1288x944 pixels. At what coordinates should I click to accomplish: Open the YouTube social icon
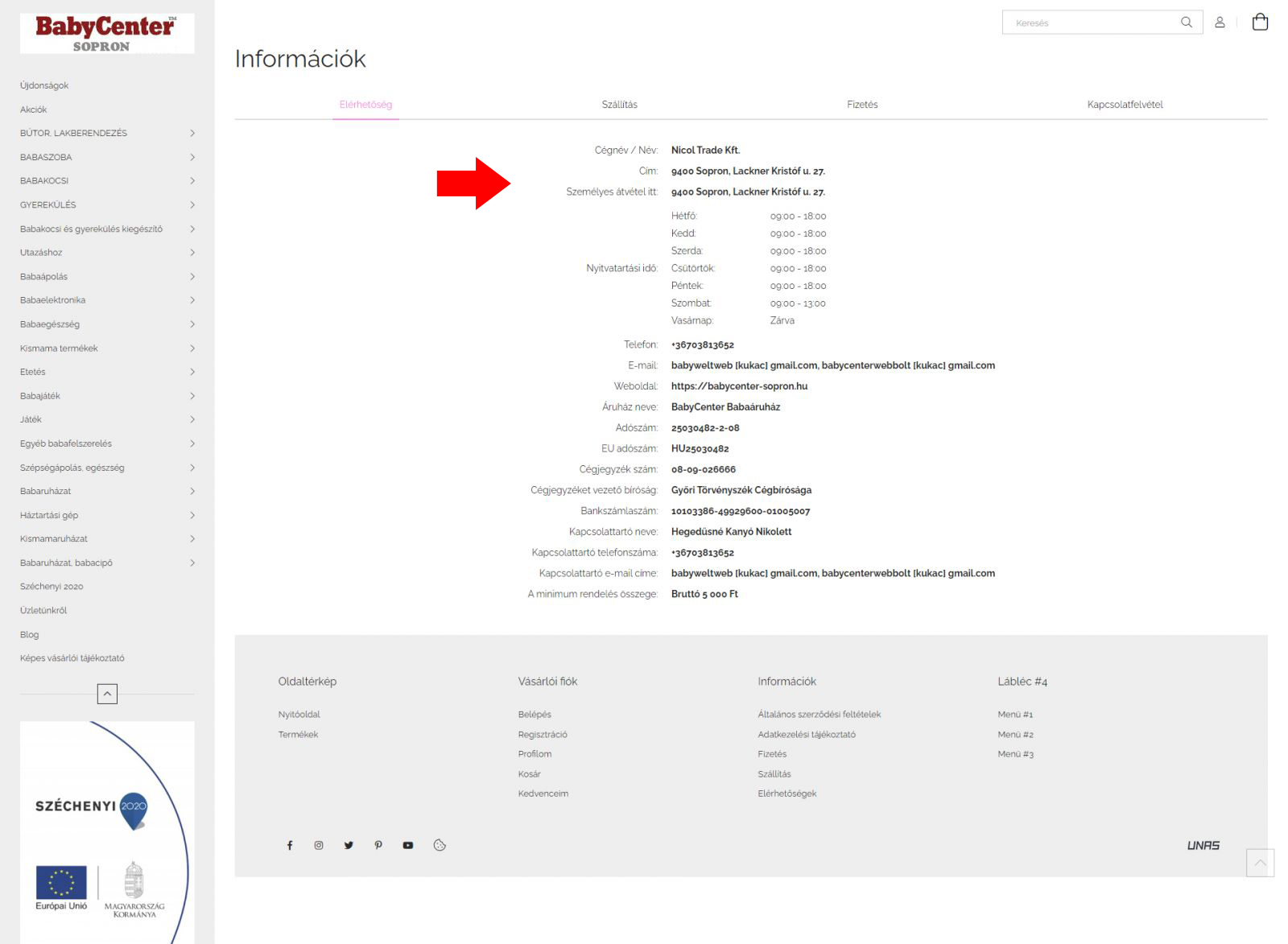408,845
